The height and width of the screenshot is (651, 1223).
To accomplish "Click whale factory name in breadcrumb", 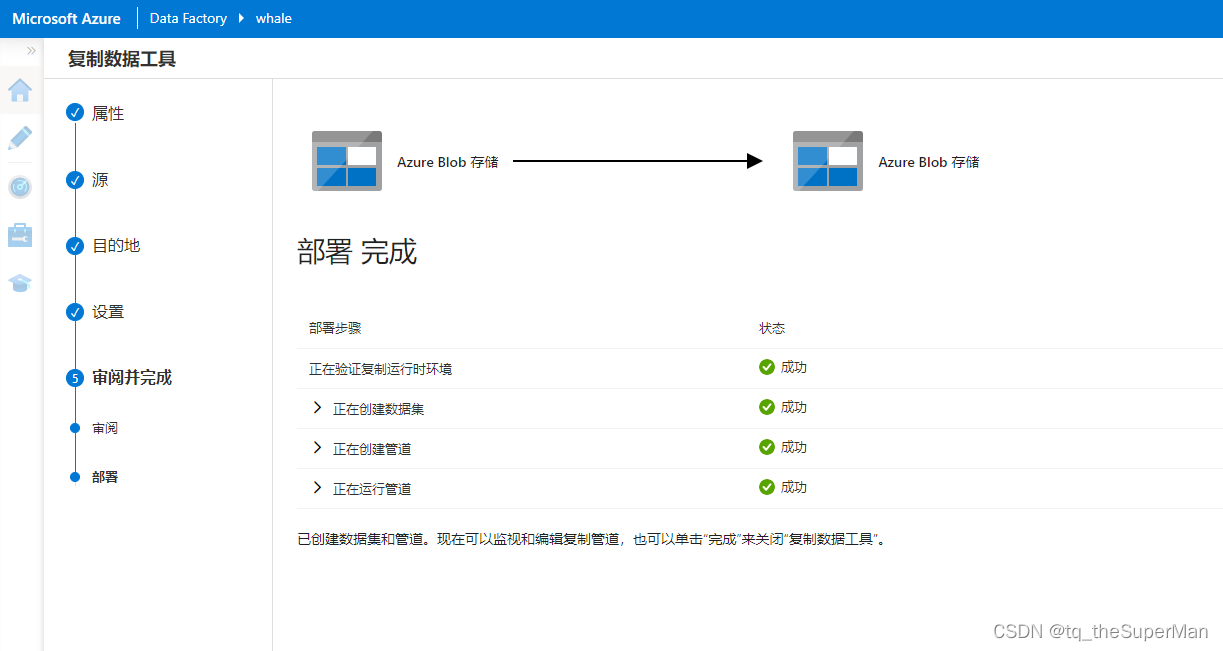I will pos(274,18).
